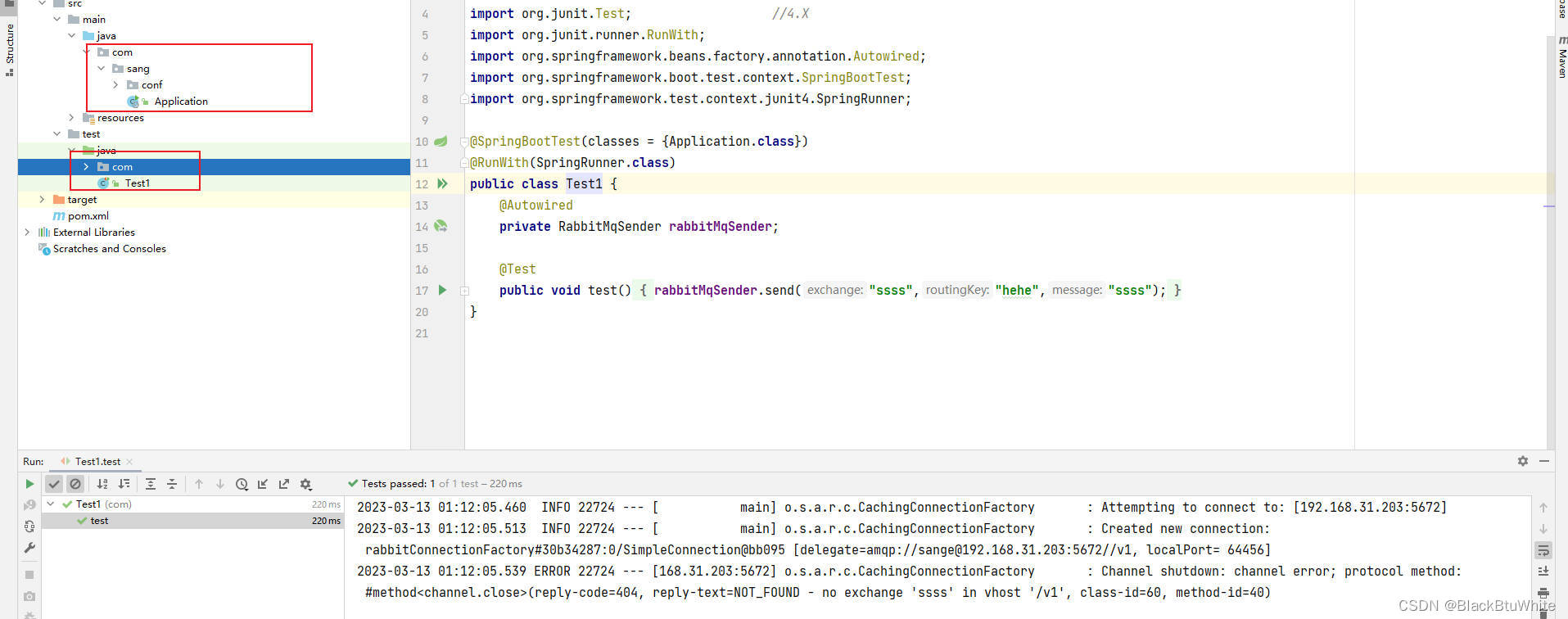
Task: Collapse Test1 (com) node in results
Action: (x=51, y=504)
